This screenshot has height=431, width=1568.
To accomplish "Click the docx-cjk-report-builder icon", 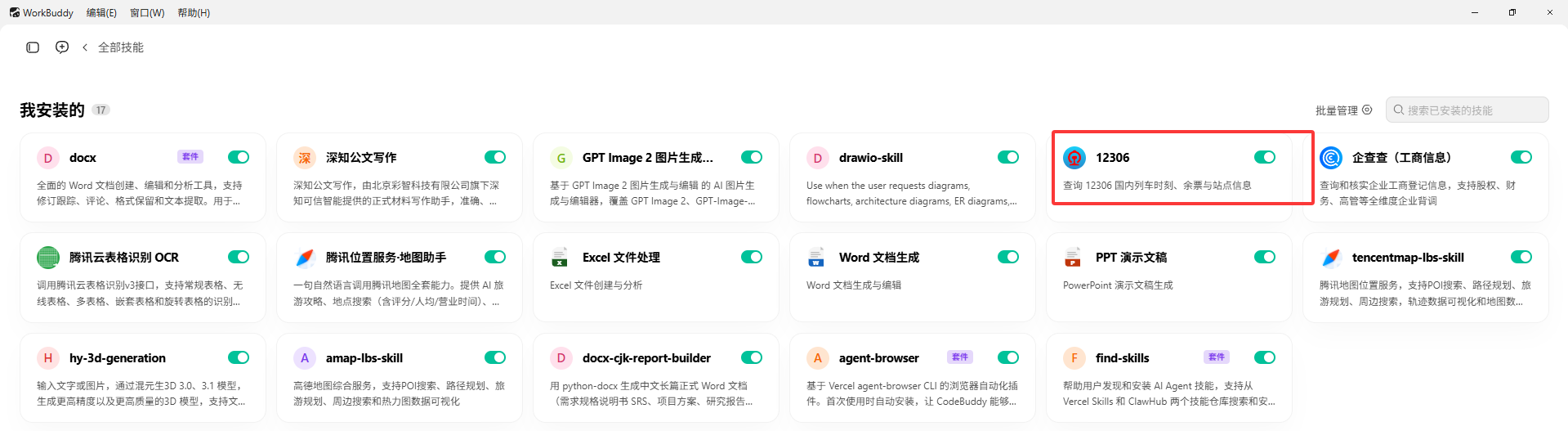I will click(561, 358).
